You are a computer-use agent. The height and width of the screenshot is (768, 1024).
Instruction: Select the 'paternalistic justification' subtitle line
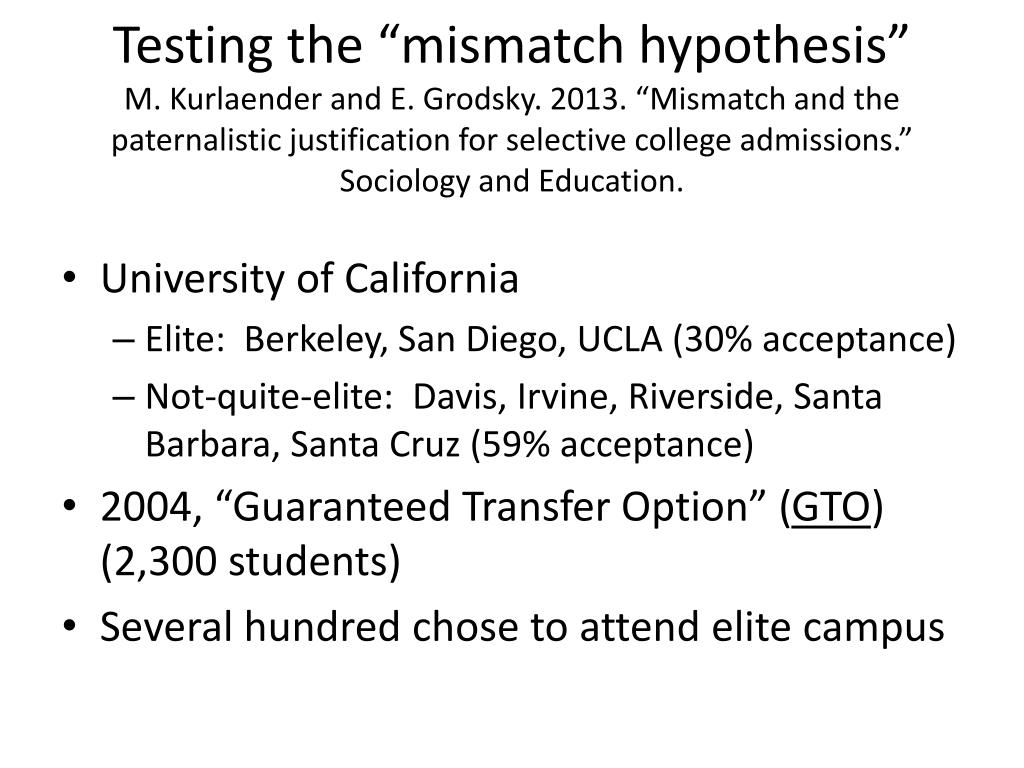pos(512,140)
